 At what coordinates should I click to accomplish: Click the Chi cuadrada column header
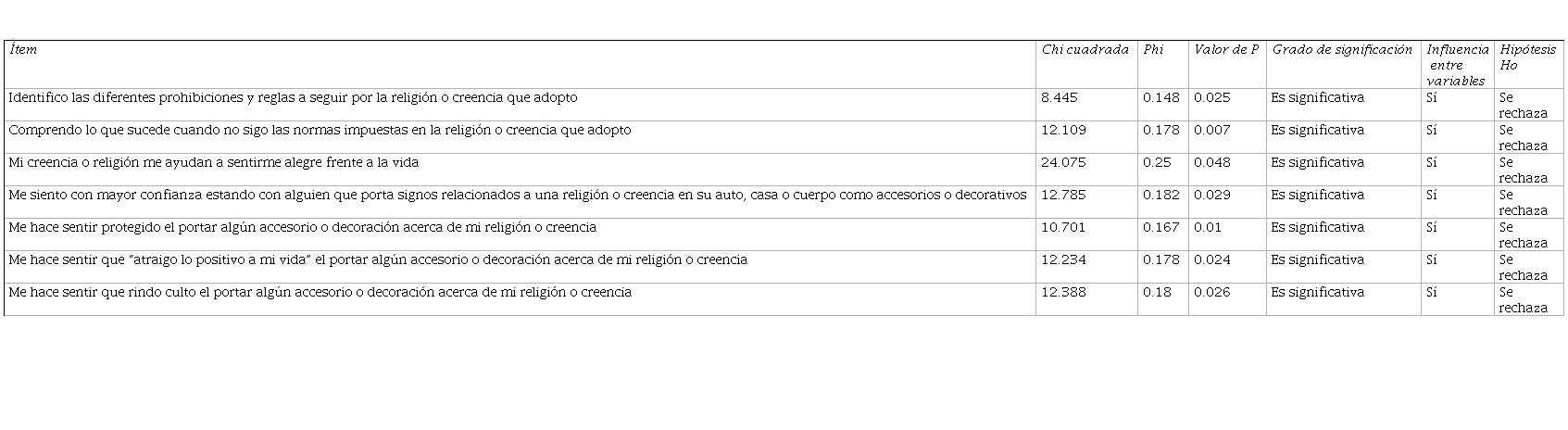tap(1085, 50)
